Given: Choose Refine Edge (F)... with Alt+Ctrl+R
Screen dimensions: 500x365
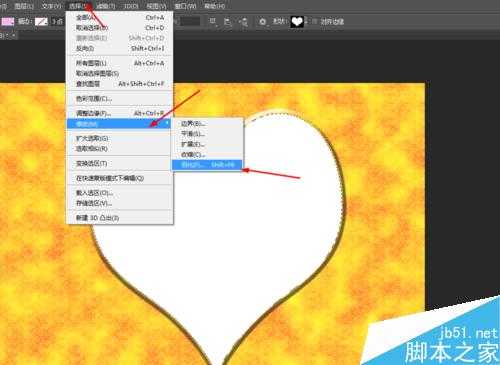Looking at the screenshot, I should (120, 113).
